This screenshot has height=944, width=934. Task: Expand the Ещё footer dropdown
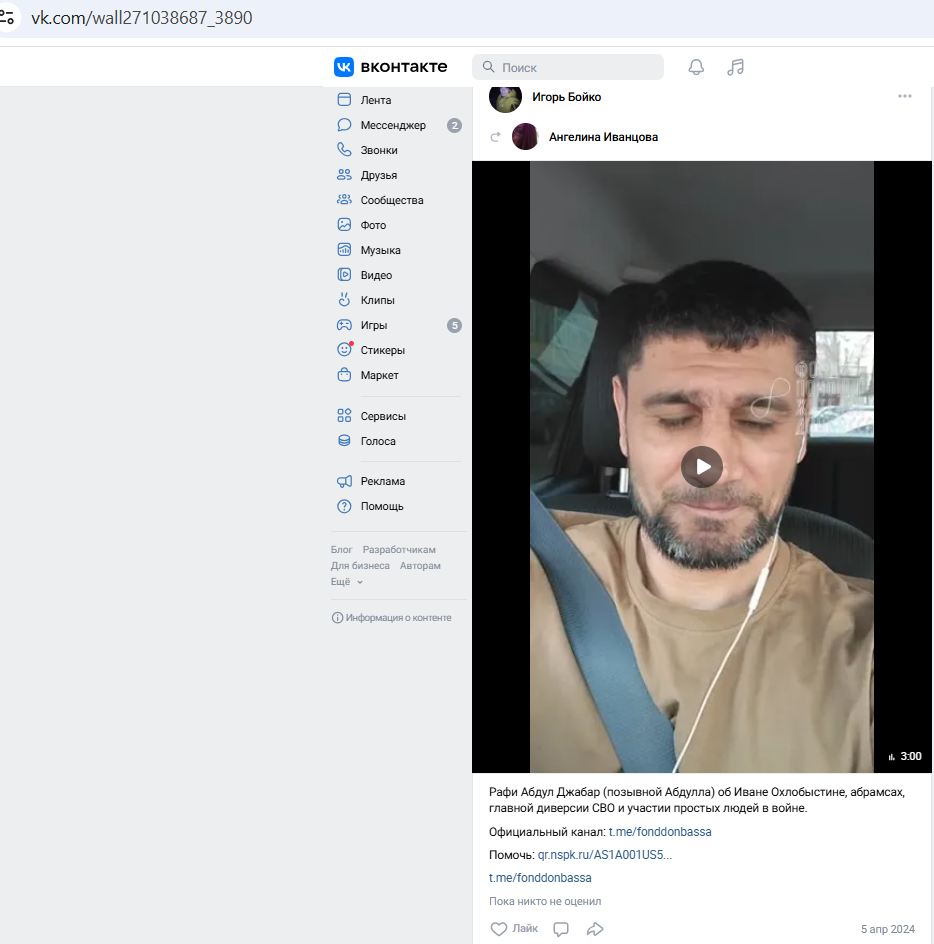pyautogui.click(x=346, y=582)
